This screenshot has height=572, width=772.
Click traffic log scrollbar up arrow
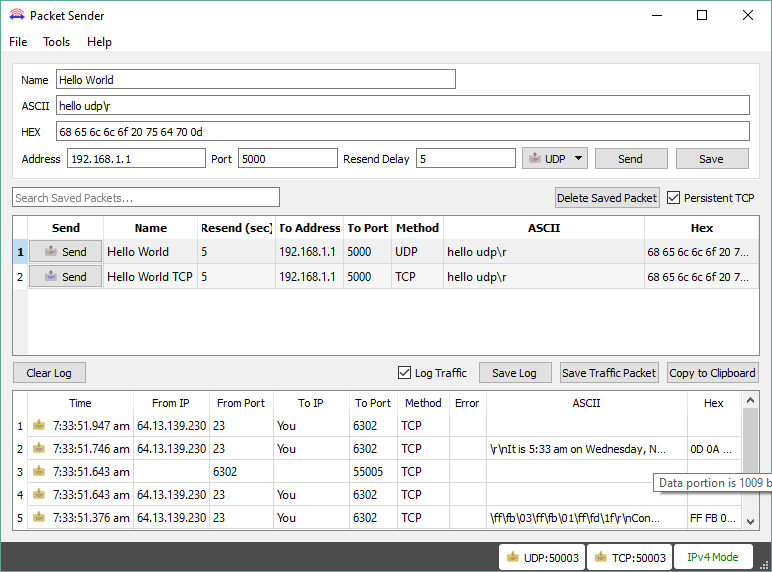[750, 400]
